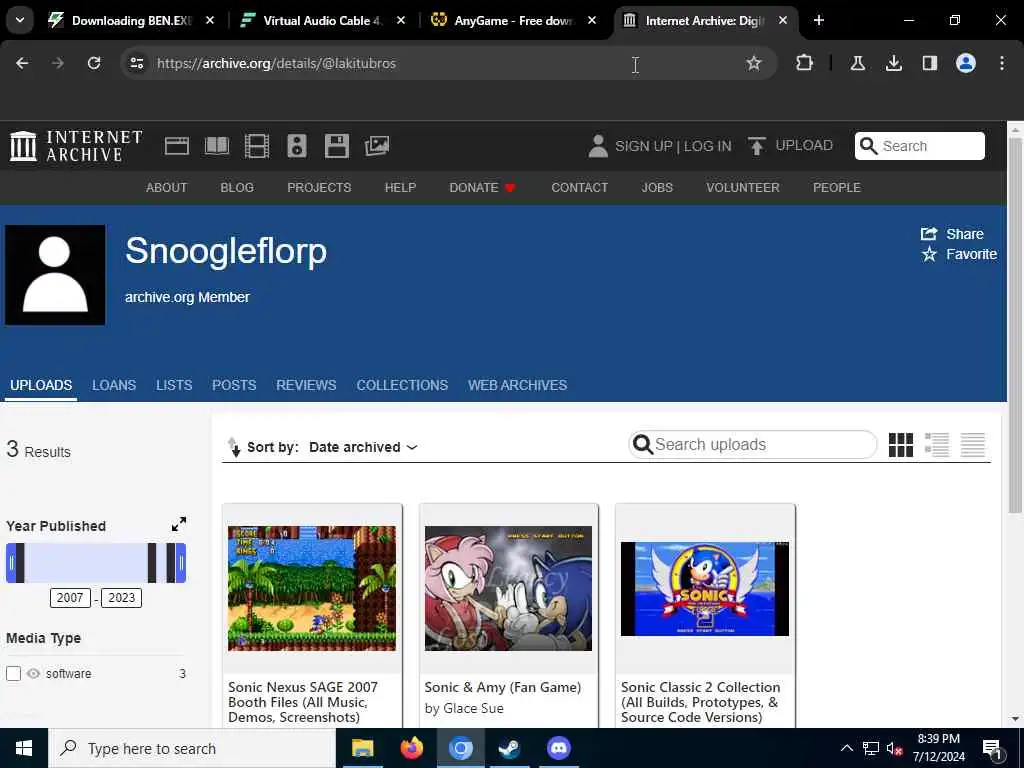The image size is (1024, 768).
Task: Click the magnifier icon in Search uploads
Action: [643, 445]
